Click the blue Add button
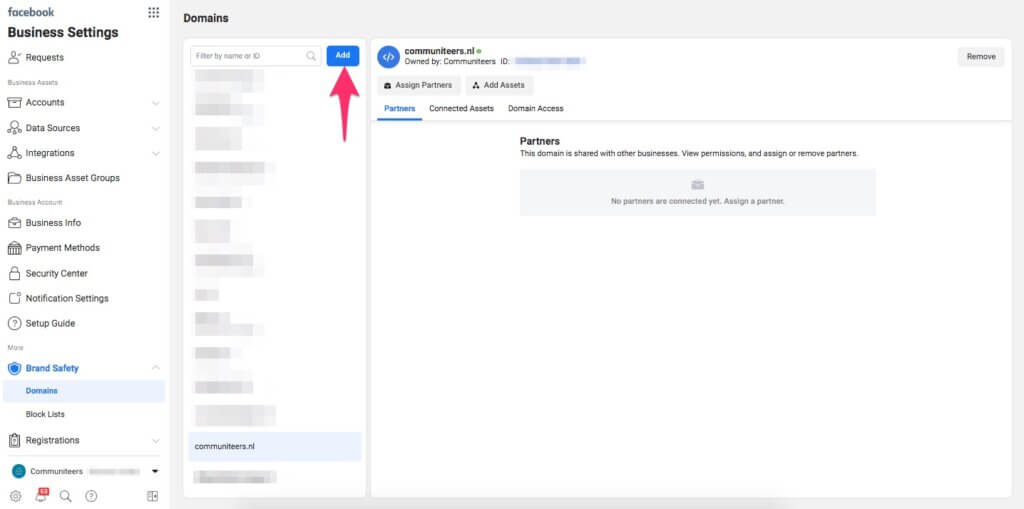The height and width of the screenshot is (509, 1024). coord(342,56)
